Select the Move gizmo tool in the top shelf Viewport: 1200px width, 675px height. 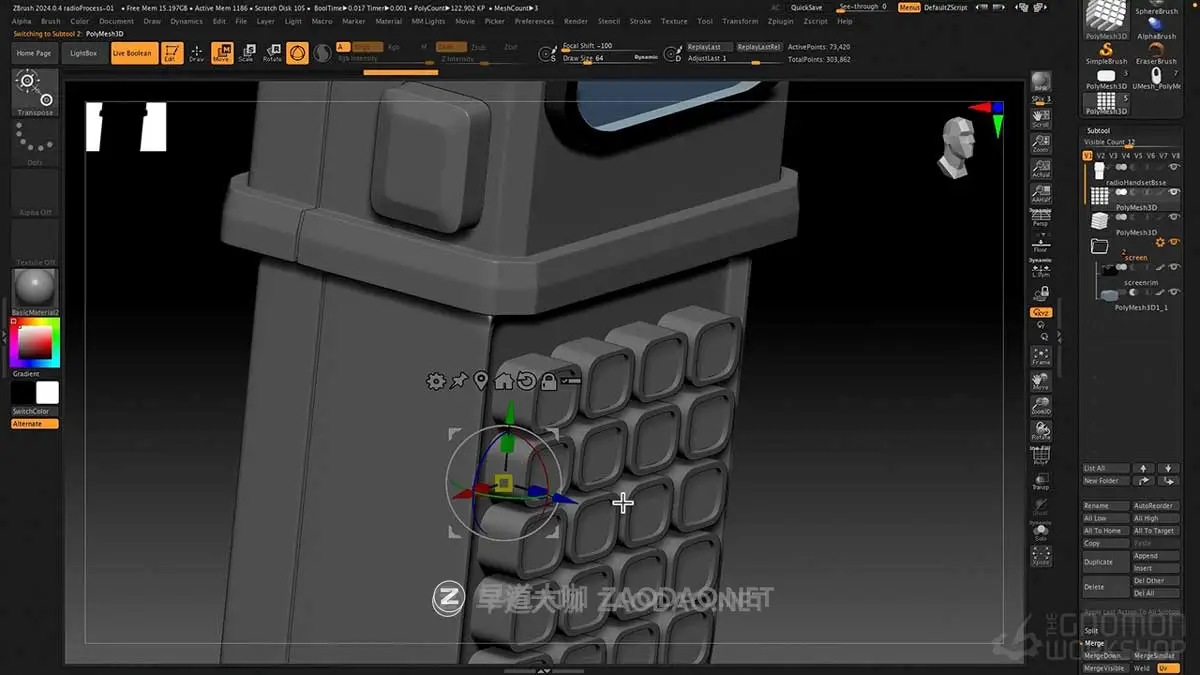221,53
